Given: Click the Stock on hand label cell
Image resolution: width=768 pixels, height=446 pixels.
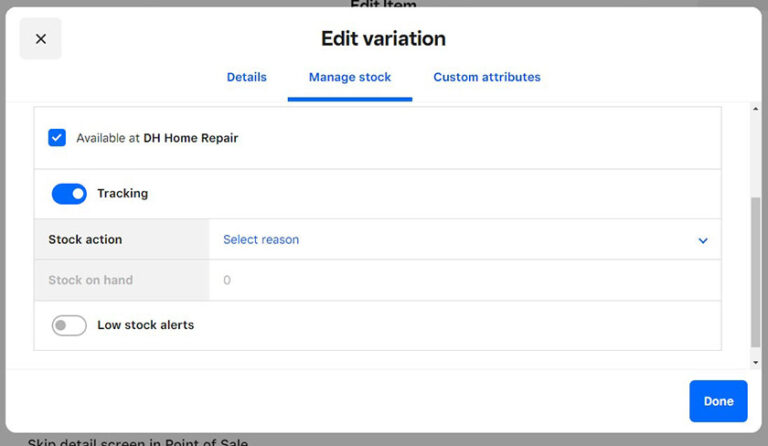Looking at the screenshot, I should (122, 280).
